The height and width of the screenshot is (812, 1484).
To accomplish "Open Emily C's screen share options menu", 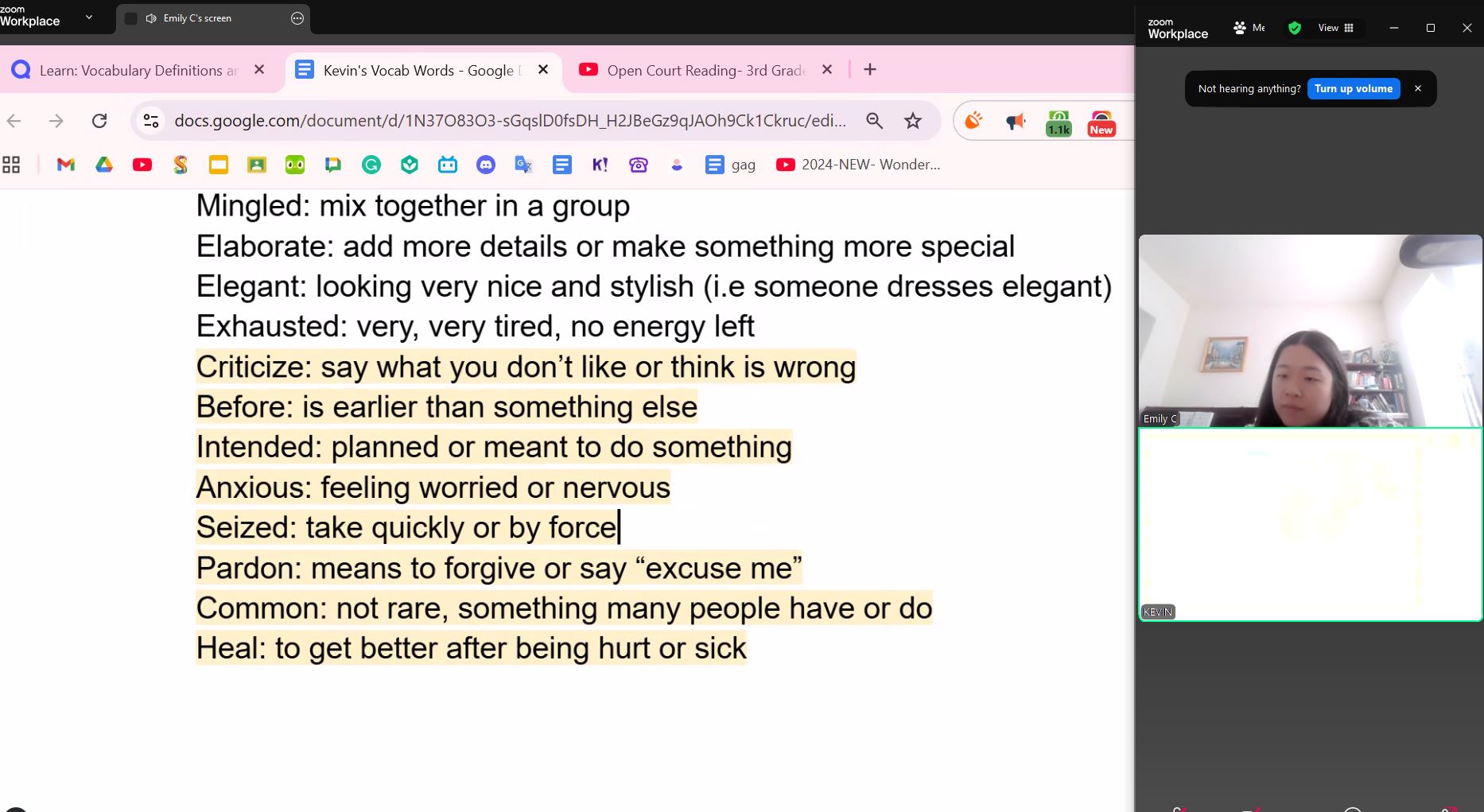I will 297,18.
